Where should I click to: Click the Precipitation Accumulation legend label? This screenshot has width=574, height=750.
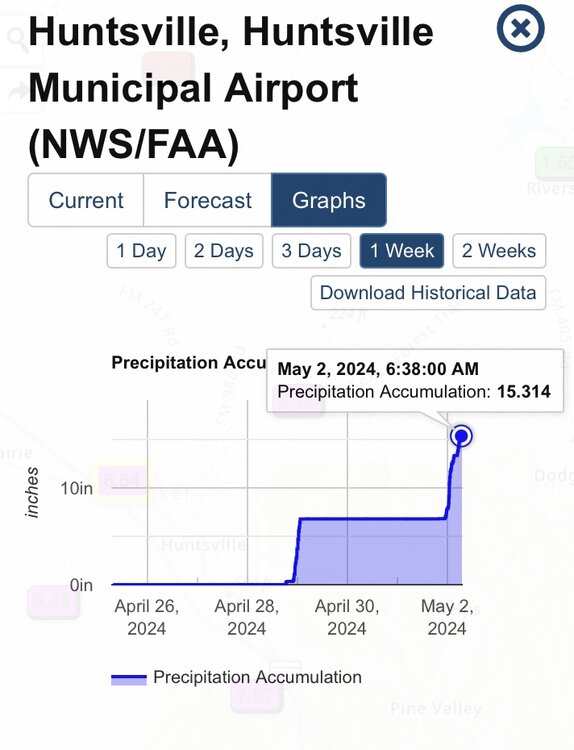pos(257,677)
